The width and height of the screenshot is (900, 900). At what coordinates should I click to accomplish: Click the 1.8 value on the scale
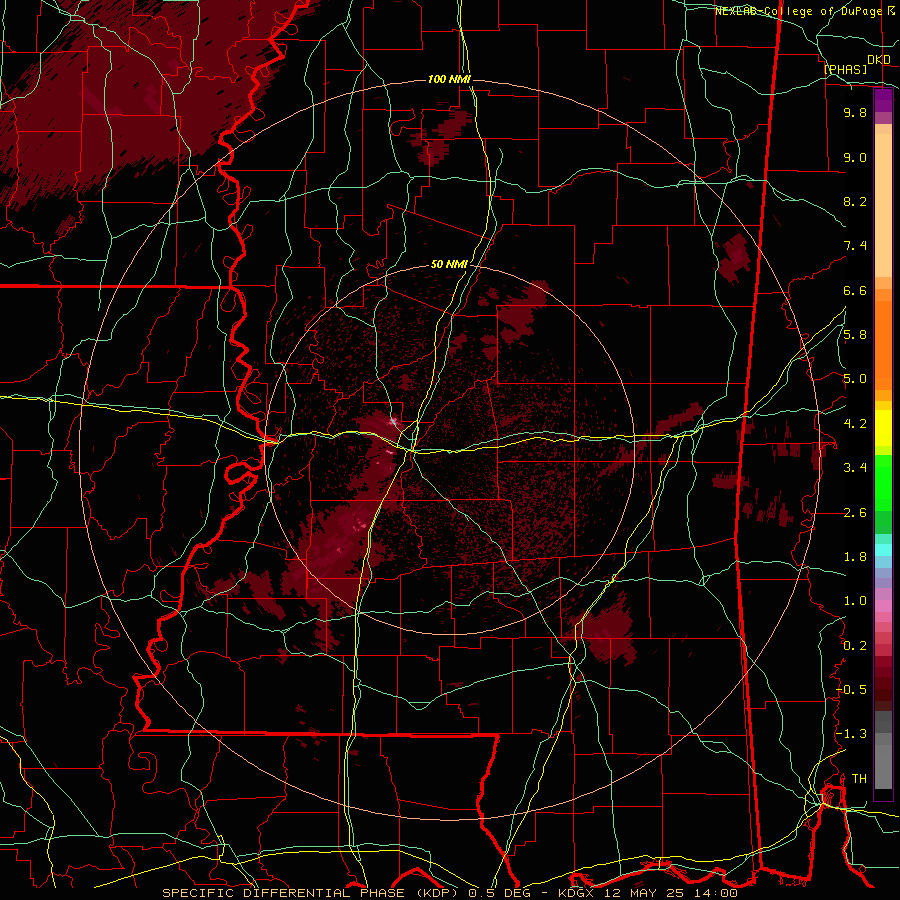[855, 557]
